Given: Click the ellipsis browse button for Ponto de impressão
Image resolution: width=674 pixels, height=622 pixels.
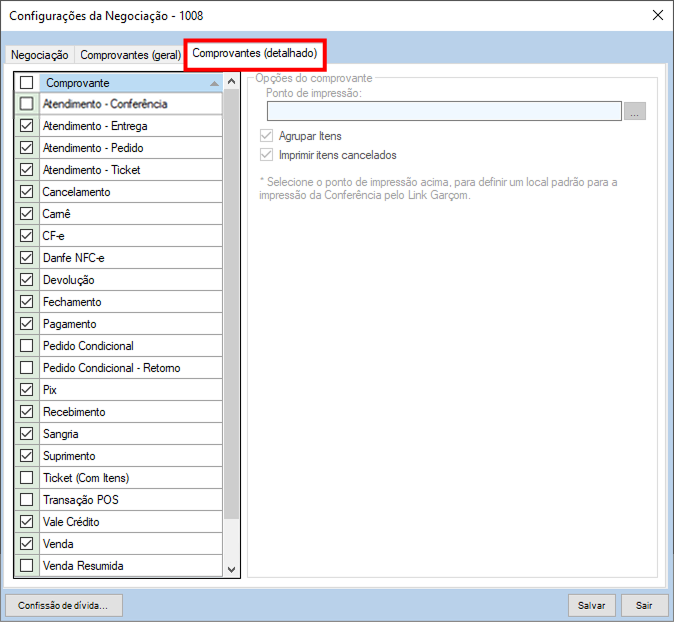Looking at the screenshot, I should point(634,111).
